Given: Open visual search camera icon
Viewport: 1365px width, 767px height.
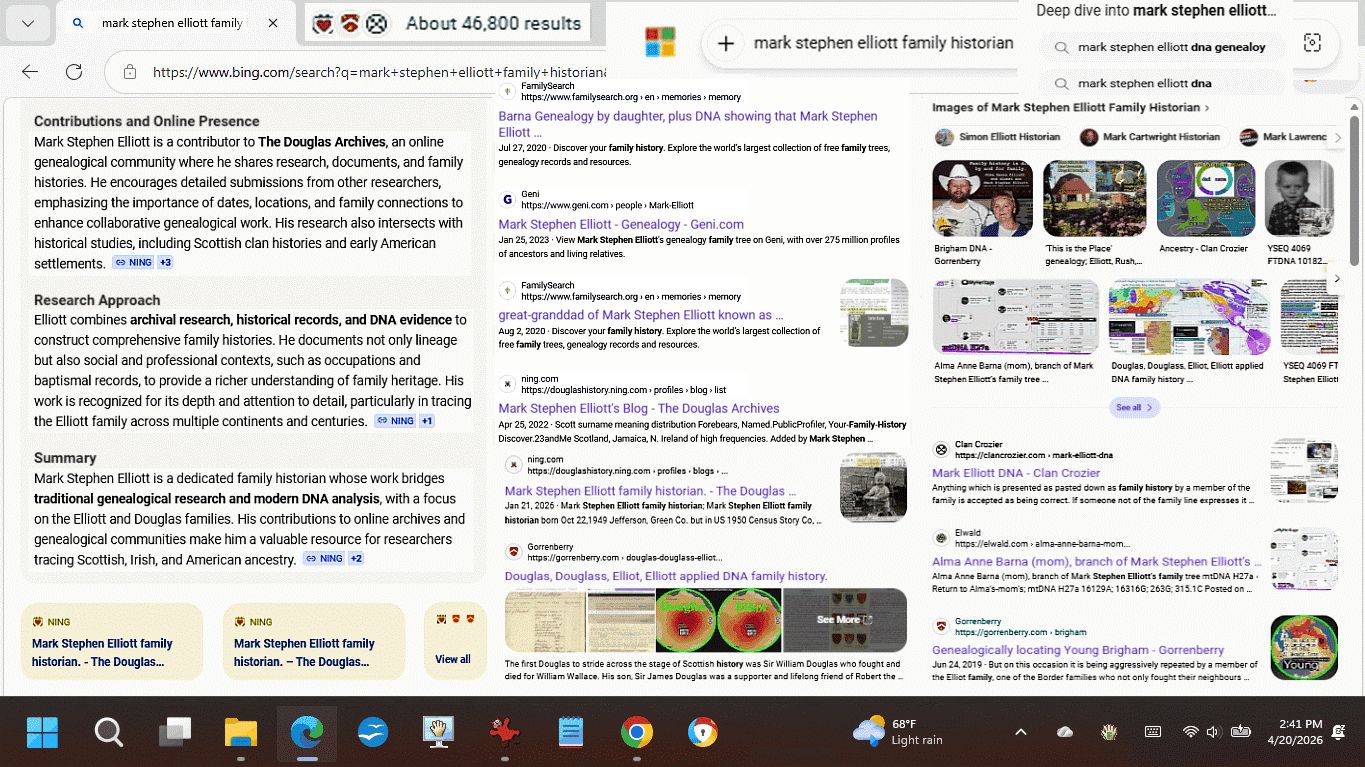Looking at the screenshot, I should [1312, 43].
